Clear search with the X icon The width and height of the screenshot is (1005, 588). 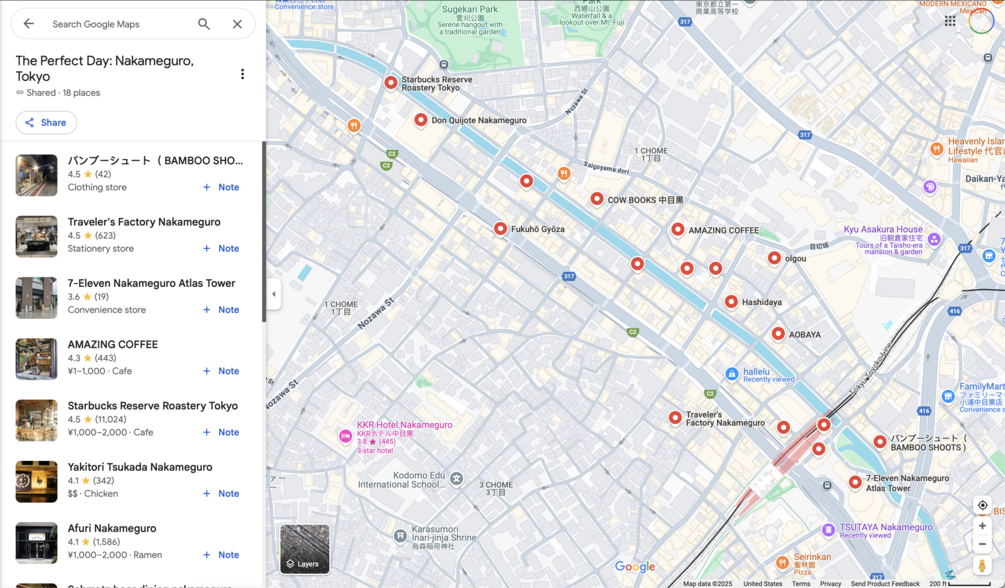(x=237, y=24)
